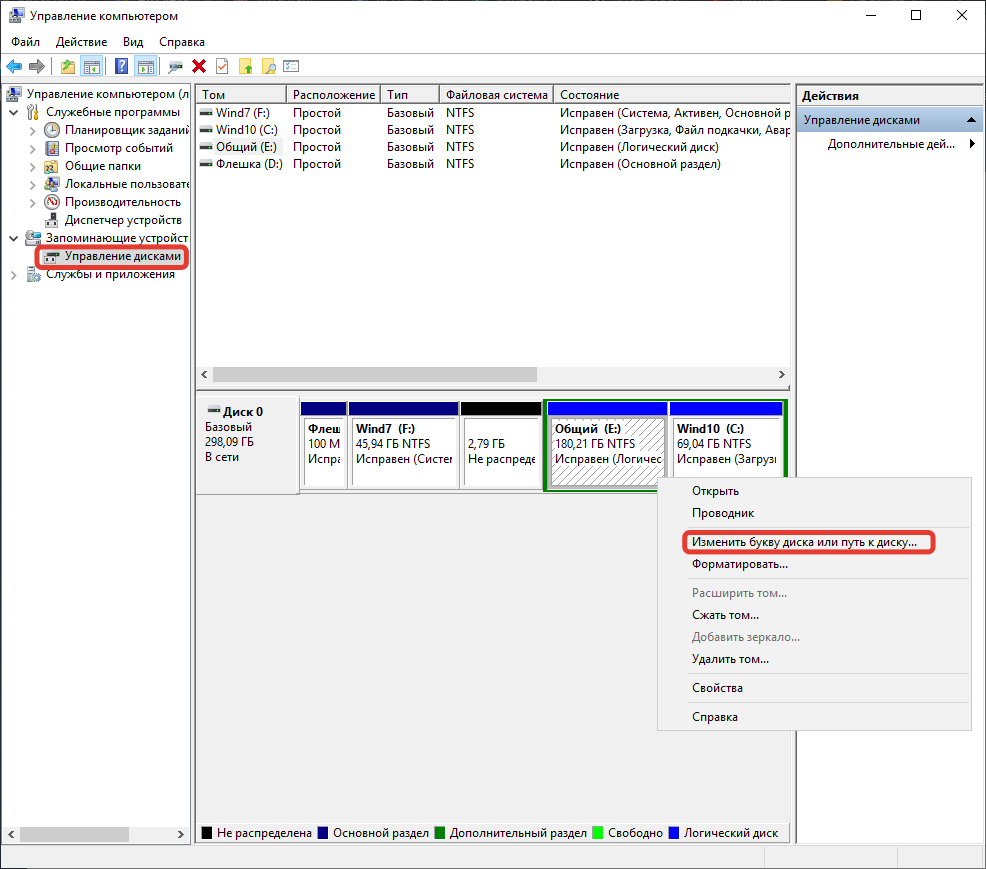Image resolution: width=986 pixels, height=869 pixels.
Task: Sort volumes by Файловая система column
Action: 496,94
